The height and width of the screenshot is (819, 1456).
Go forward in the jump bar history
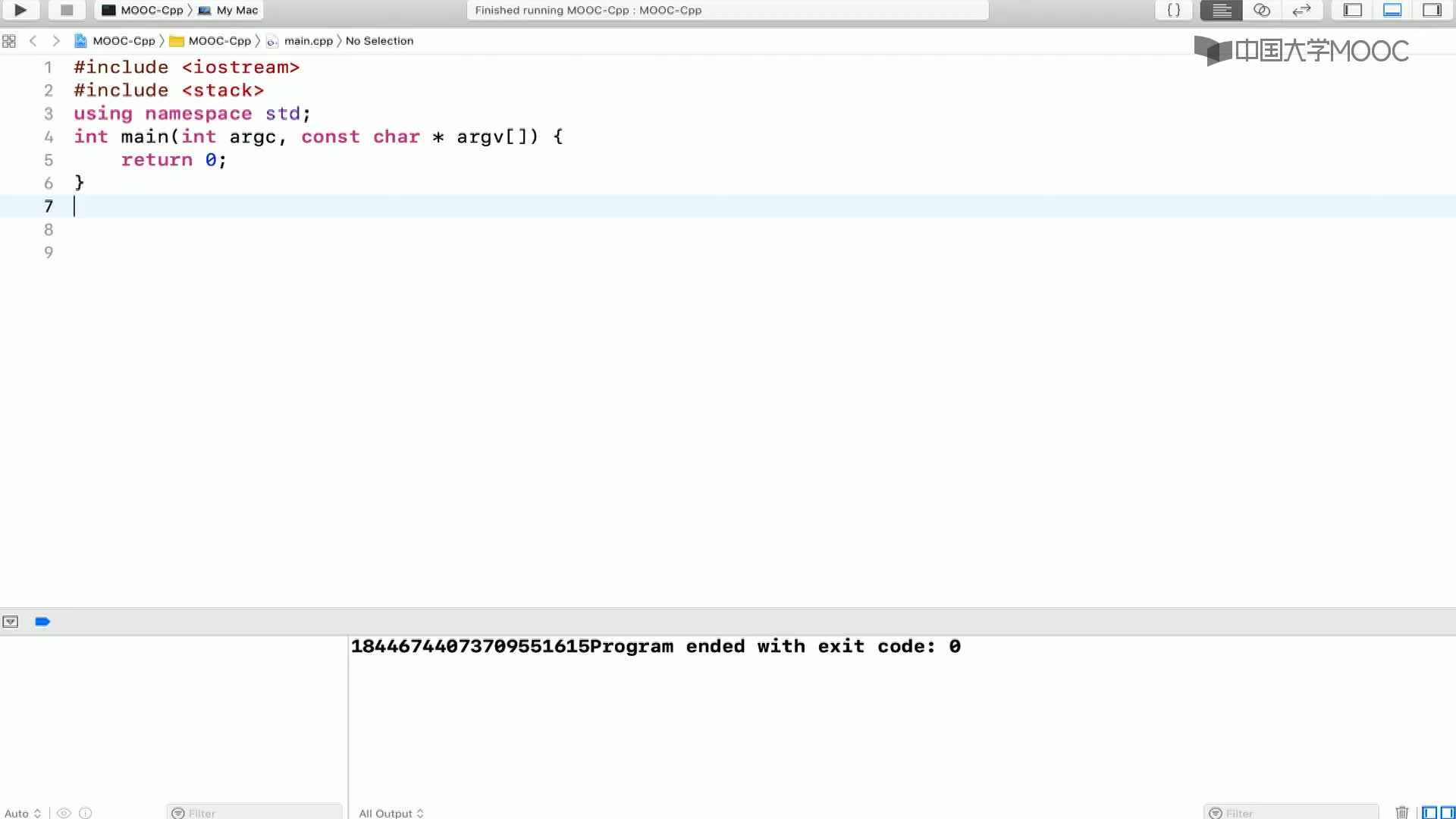pos(56,41)
